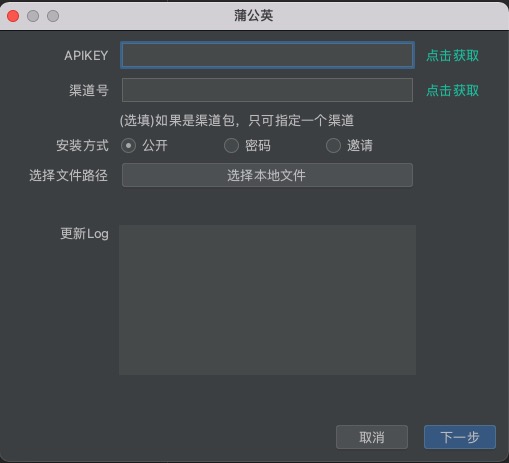Click the 蒲公英 window title
This screenshot has width=509, height=463.
click(254, 16)
